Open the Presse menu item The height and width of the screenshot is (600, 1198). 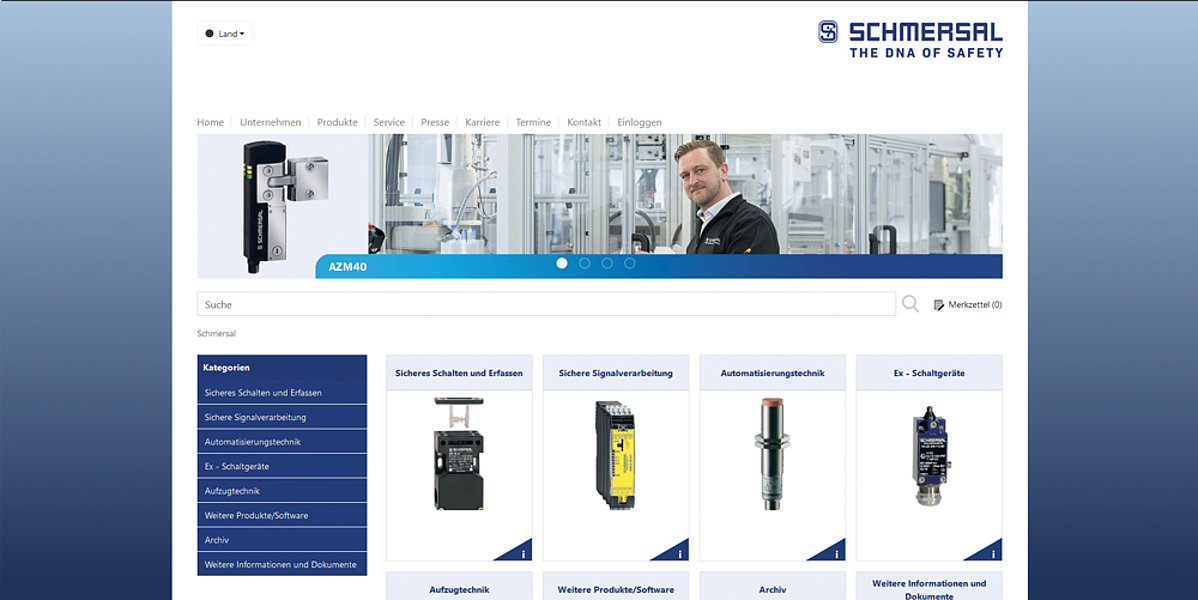pos(435,122)
